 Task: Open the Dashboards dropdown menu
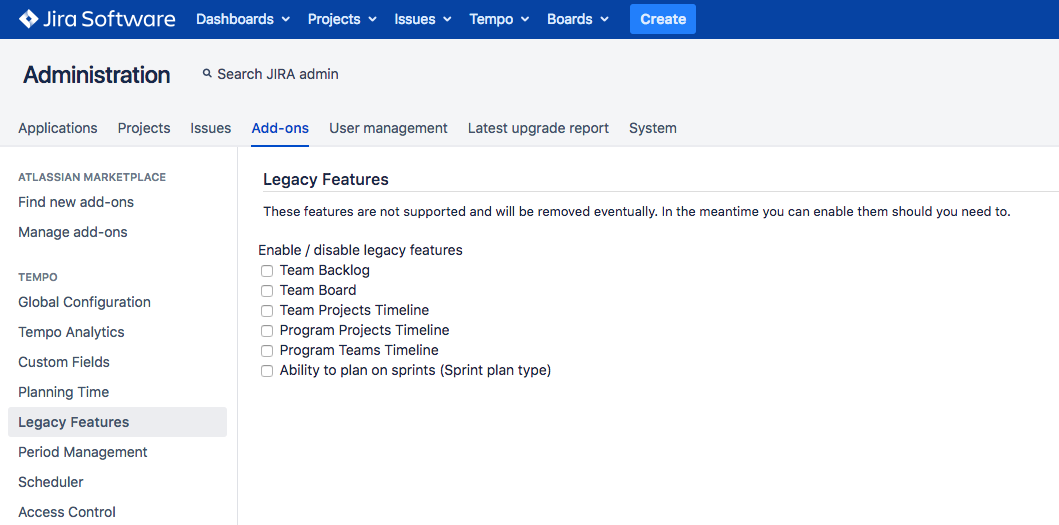tap(243, 19)
